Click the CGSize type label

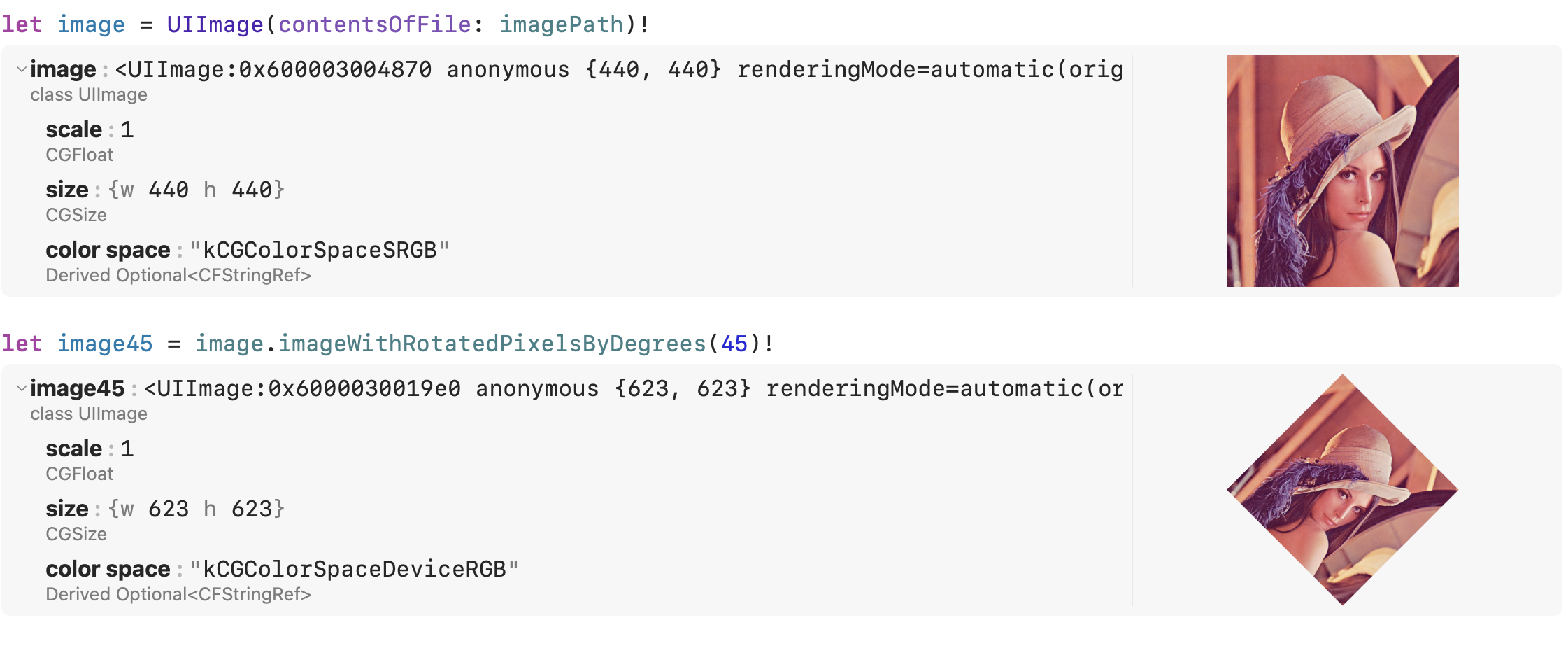pos(76,215)
